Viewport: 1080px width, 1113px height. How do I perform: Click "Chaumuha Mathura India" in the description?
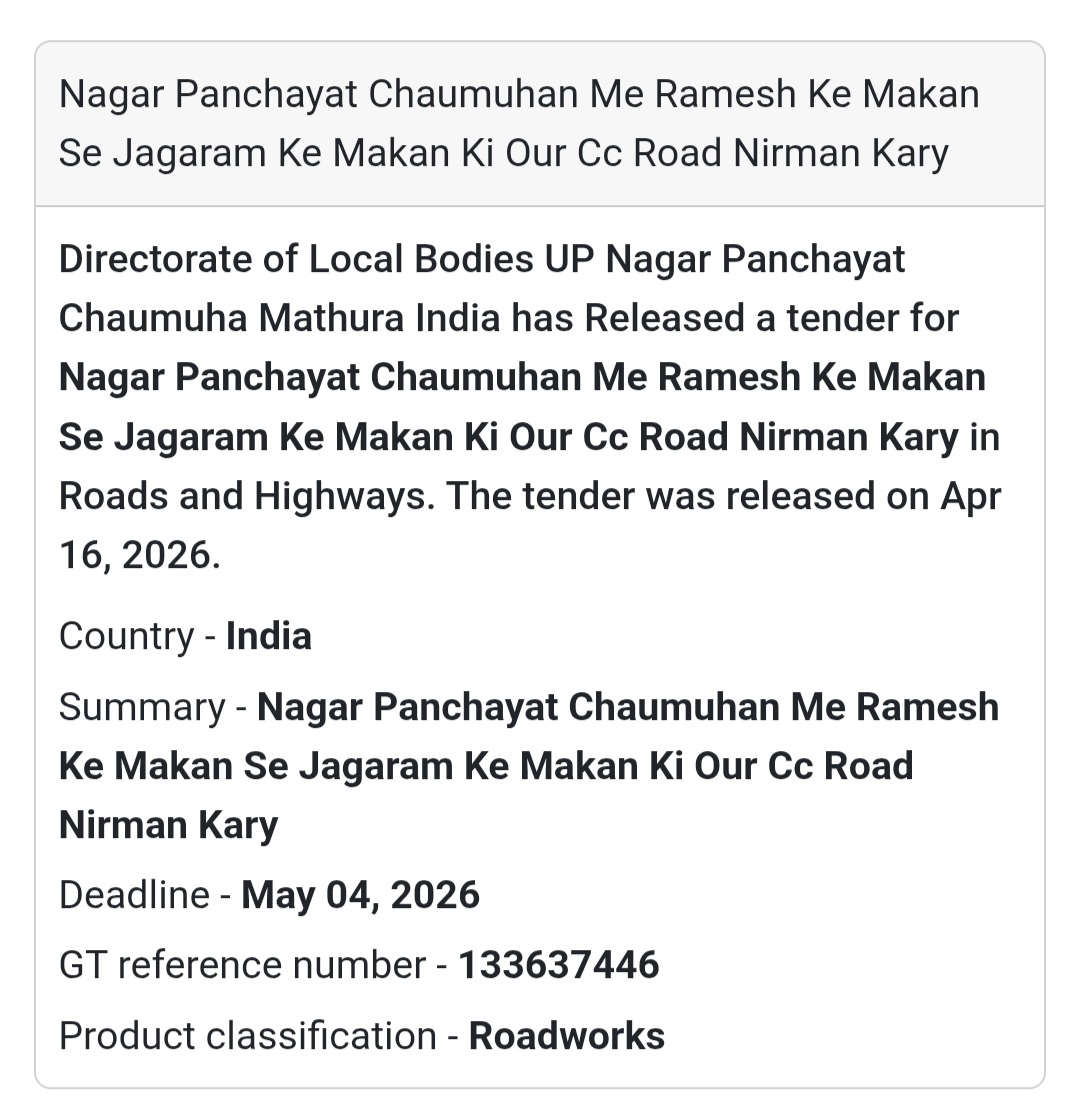pos(281,319)
